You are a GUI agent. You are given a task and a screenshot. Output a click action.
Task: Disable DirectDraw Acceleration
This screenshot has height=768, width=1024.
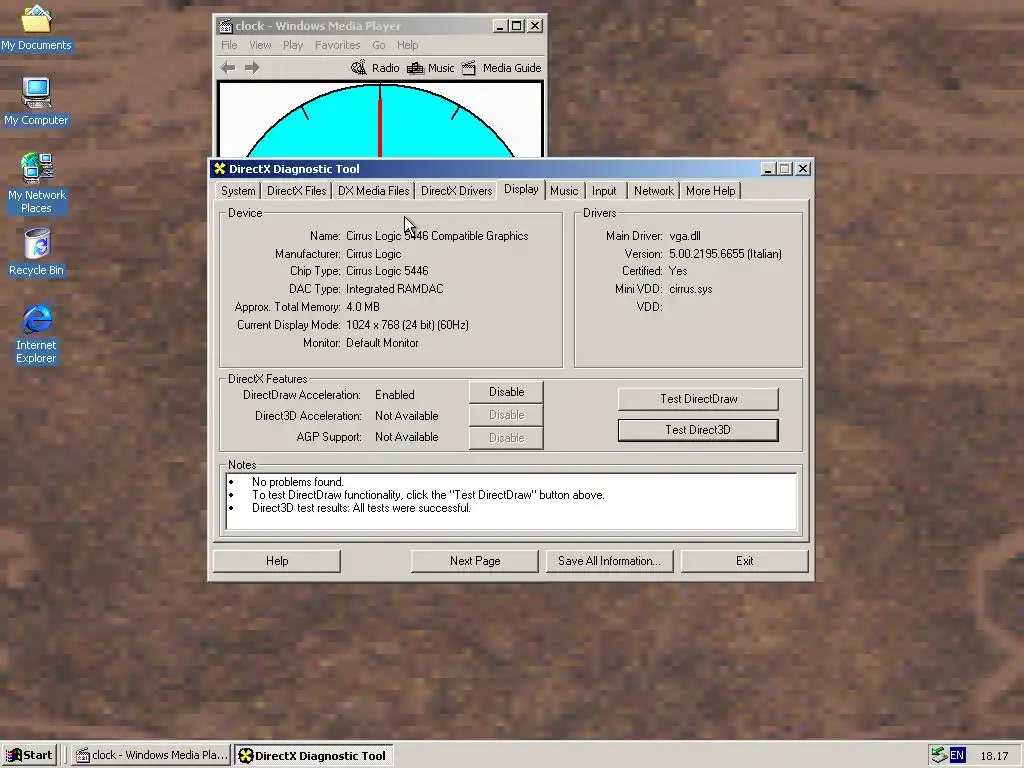point(506,392)
